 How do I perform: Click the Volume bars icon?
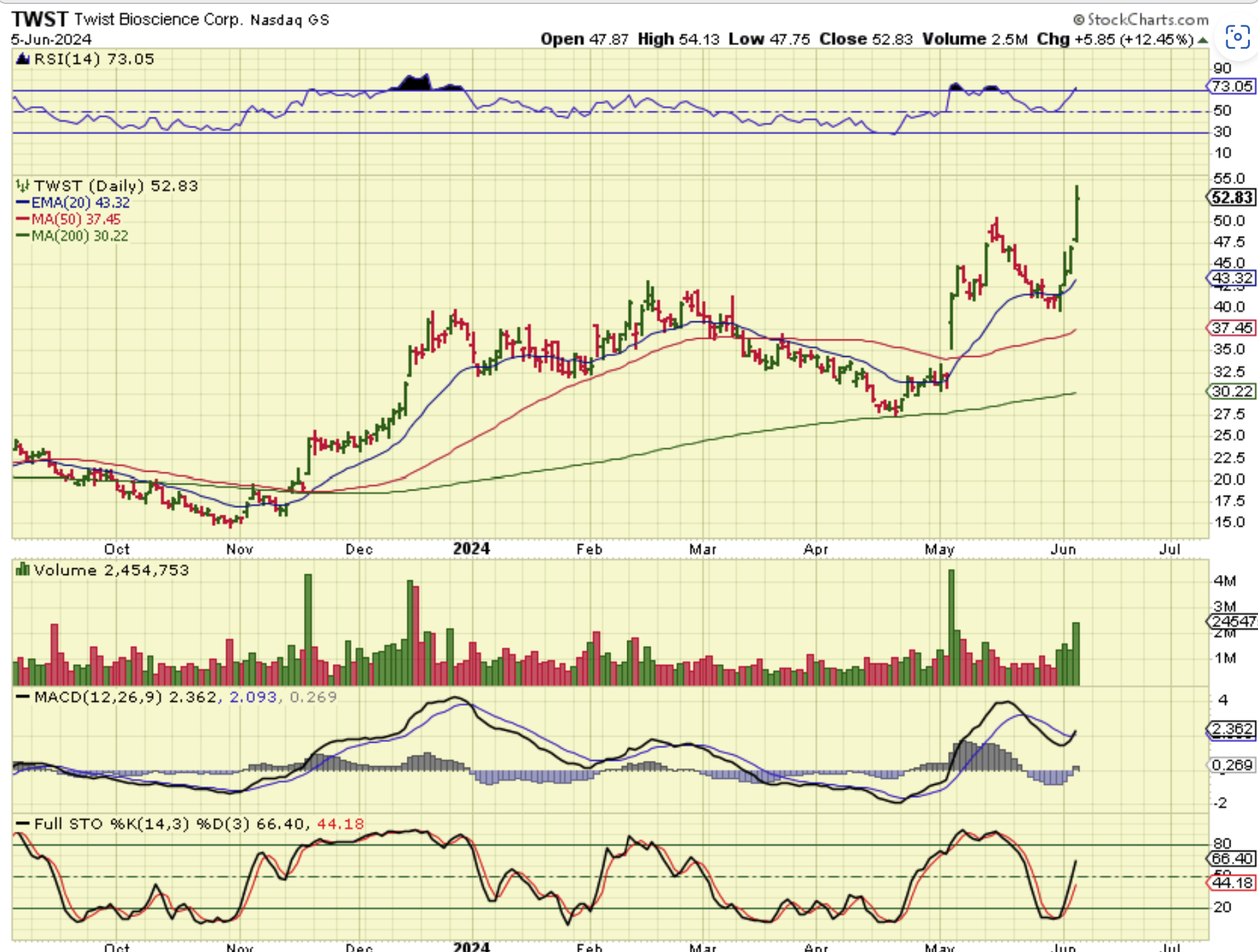tap(23, 570)
